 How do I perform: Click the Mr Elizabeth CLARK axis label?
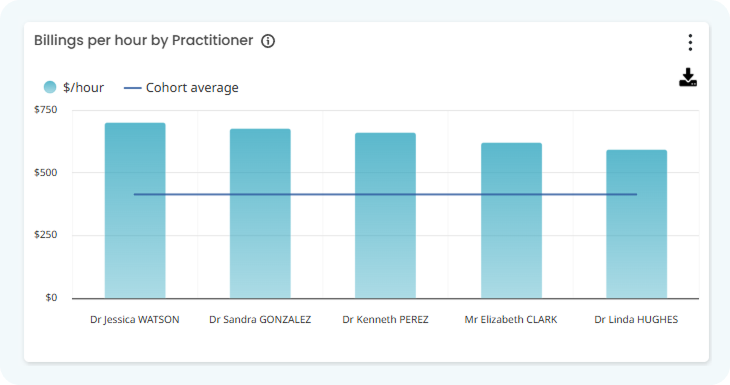point(511,320)
